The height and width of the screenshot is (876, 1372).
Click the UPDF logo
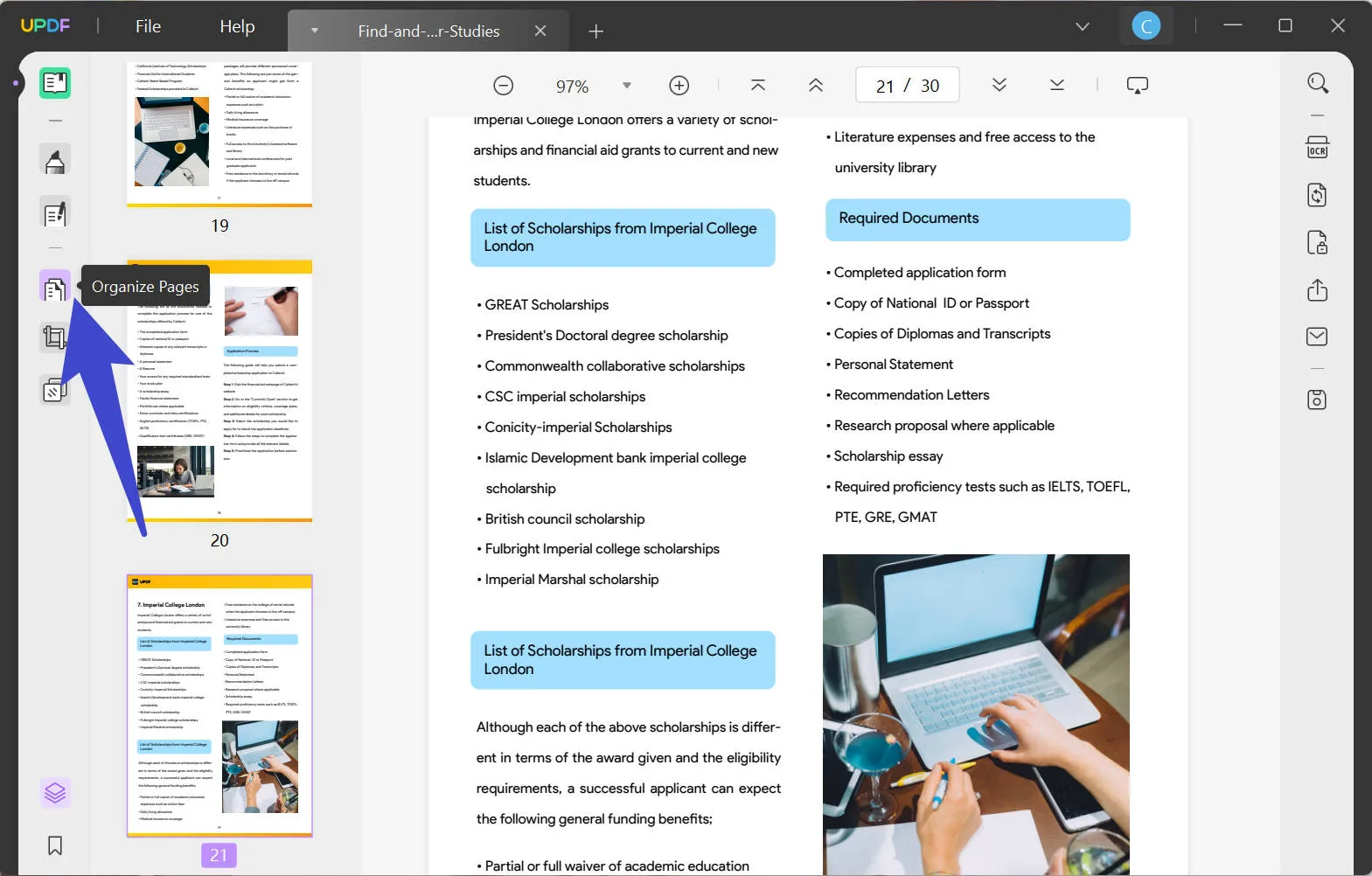click(x=45, y=25)
